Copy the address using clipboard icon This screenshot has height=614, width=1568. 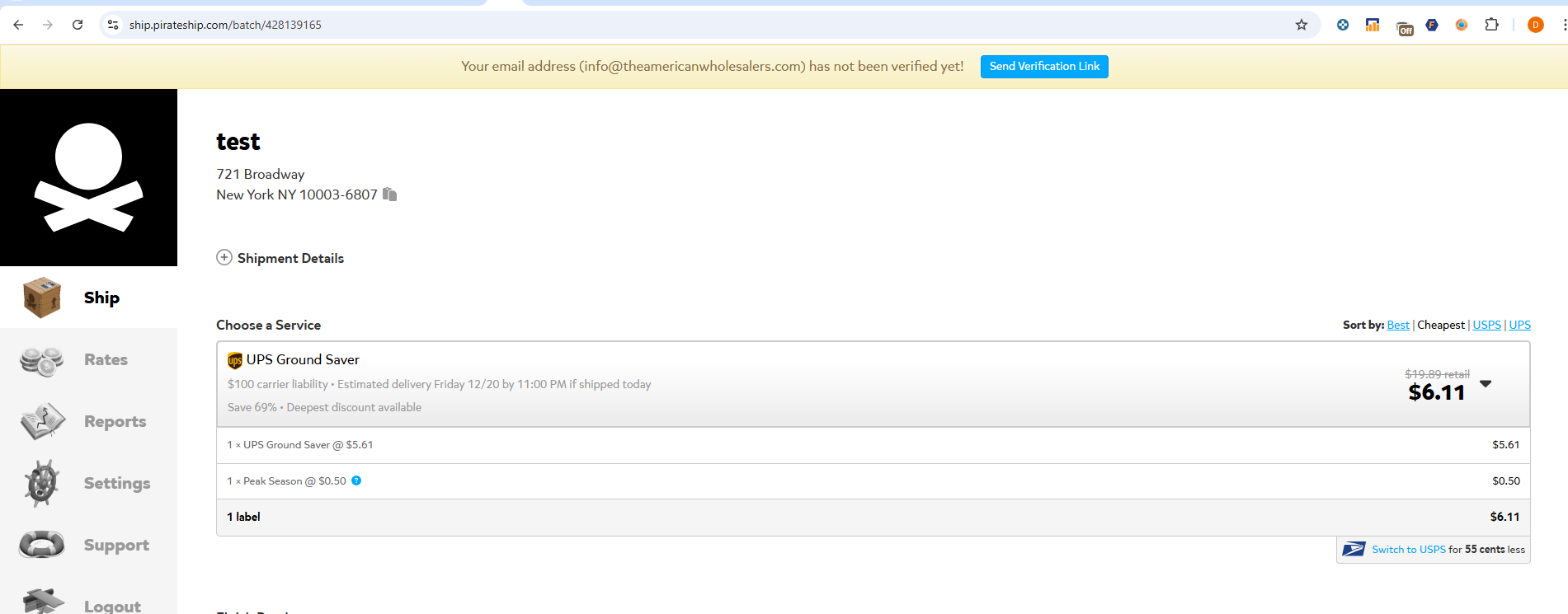click(x=390, y=195)
